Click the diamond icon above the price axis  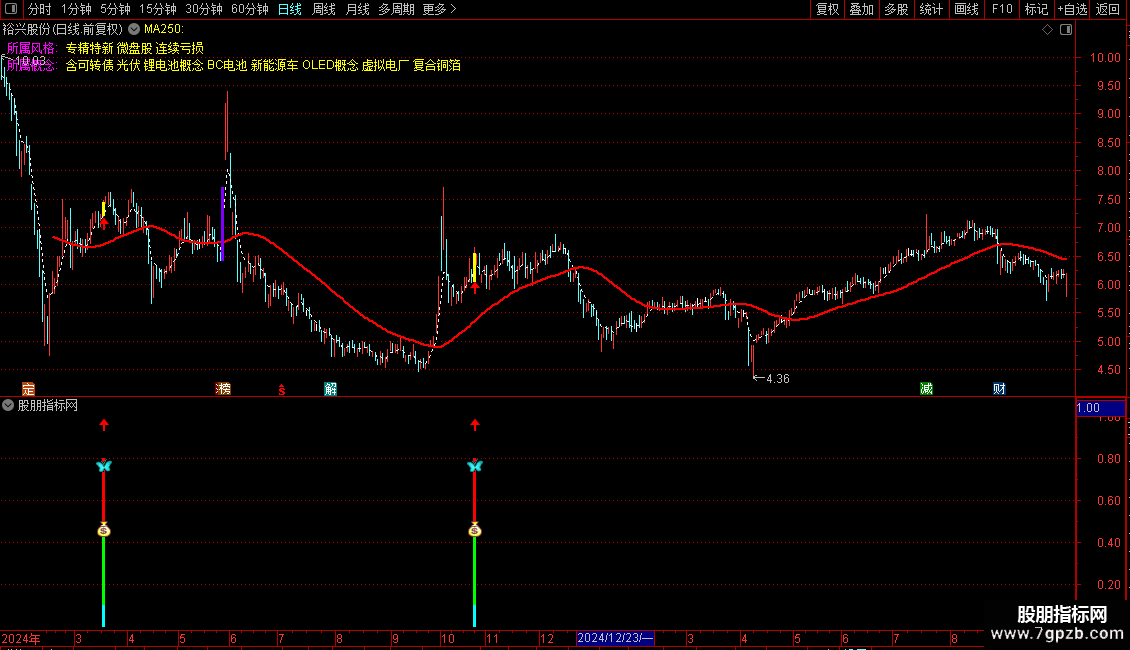pyautogui.click(x=1048, y=30)
